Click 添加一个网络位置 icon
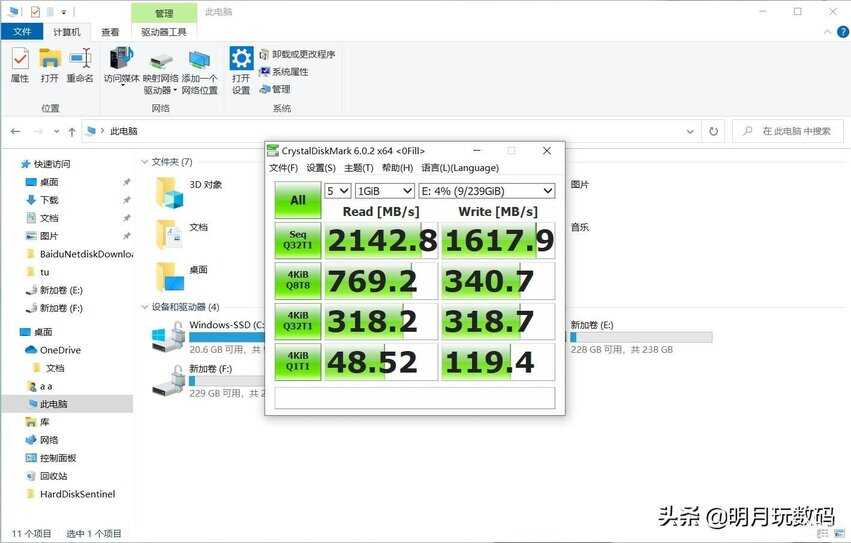Screen dimensions: 851x543 [x=199, y=72]
